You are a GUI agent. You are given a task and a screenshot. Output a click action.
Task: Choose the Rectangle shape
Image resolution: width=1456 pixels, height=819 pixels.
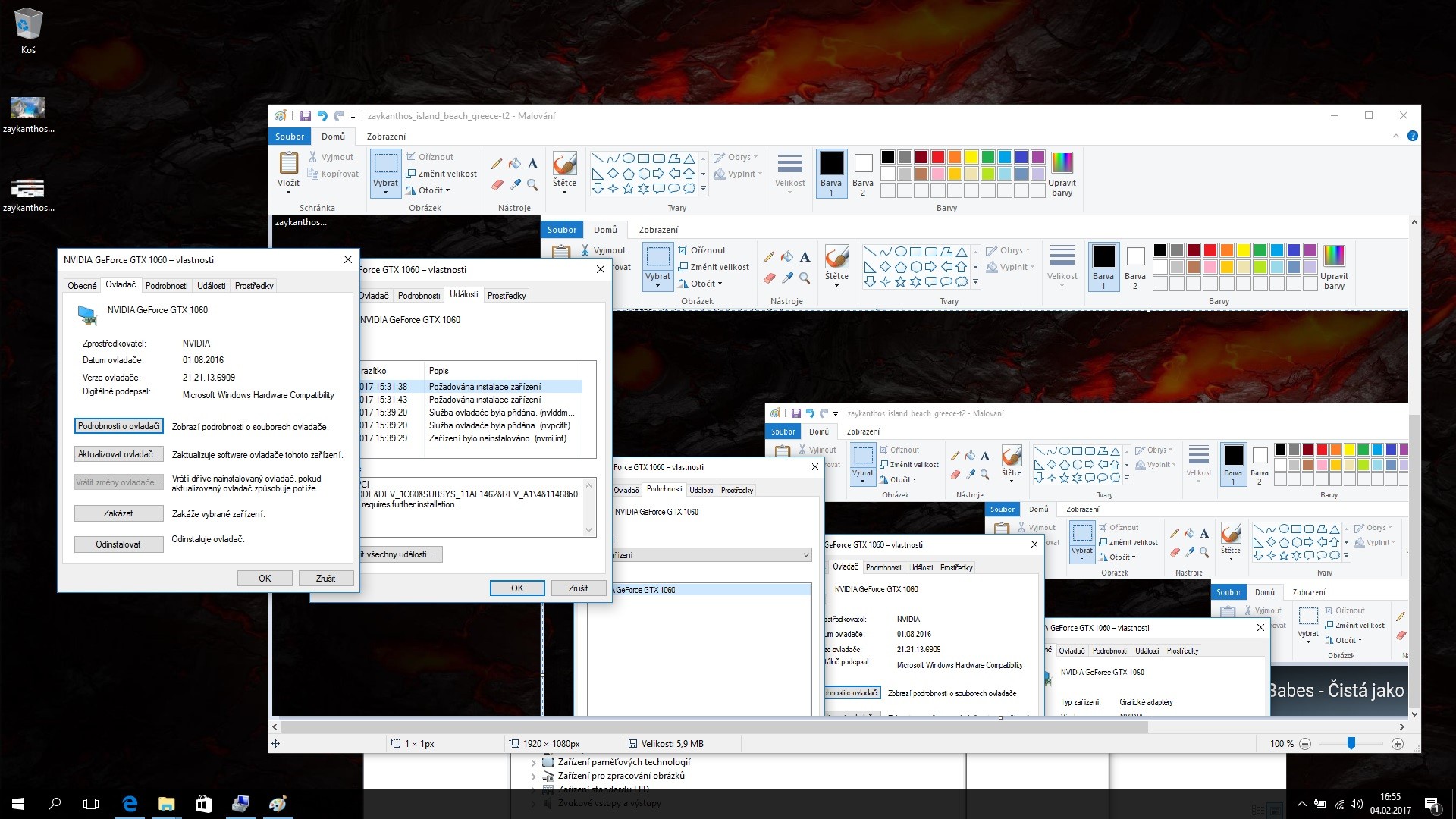tap(643, 158)
